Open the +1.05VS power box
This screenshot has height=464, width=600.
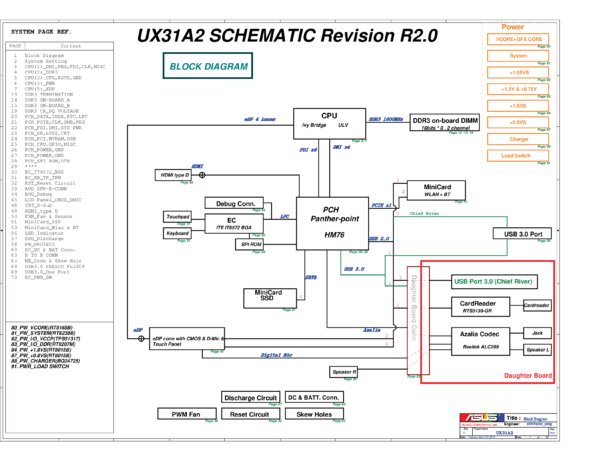[x=518, y=72]
